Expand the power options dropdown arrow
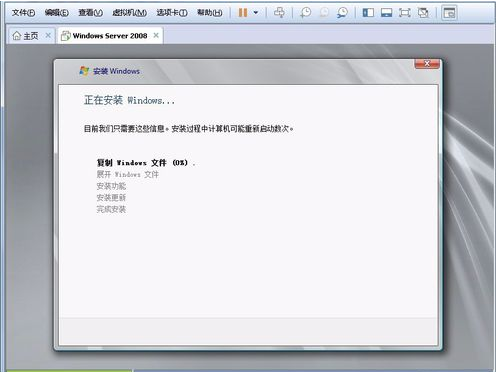The width and height of the screenshot is (496, 372). [x=256, y=13]
